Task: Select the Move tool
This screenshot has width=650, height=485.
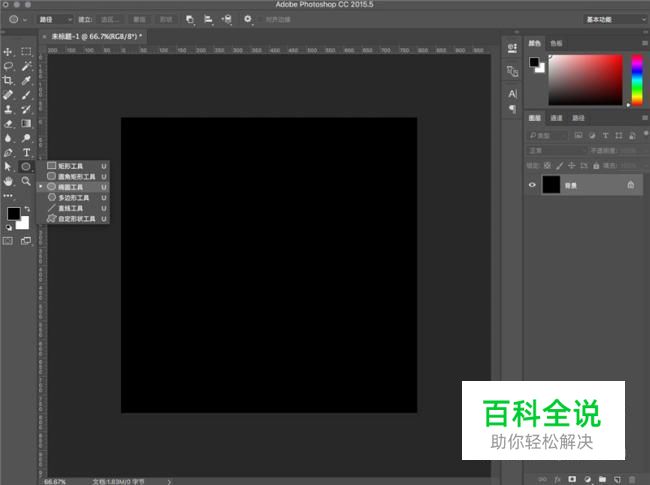Action: [9, 52]
